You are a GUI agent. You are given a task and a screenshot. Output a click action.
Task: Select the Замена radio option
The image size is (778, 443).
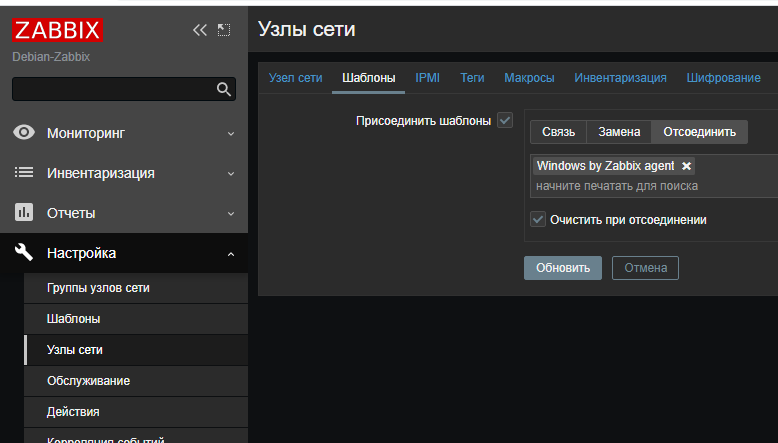619,132
